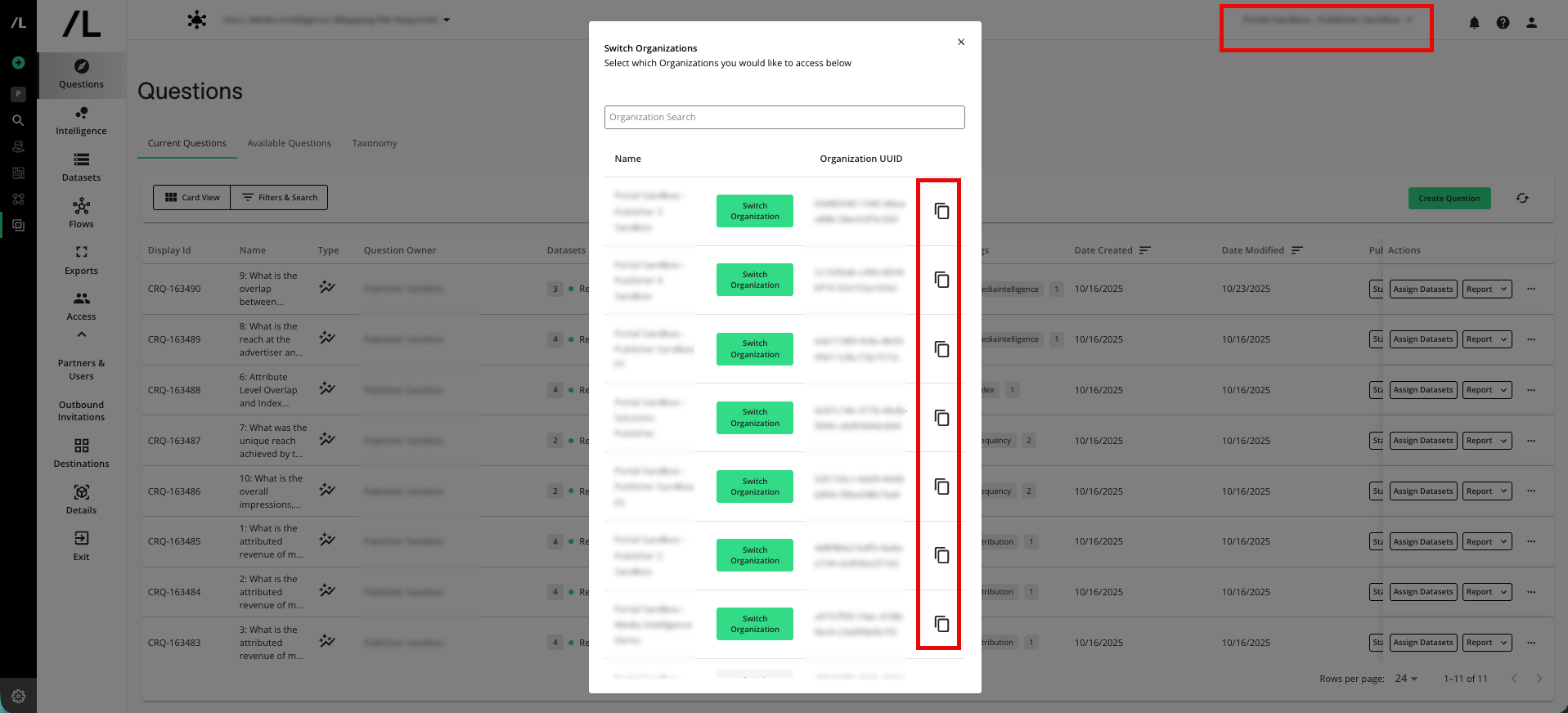Open the notifications bell
1568x713 pixels.
click(1474, 23)
